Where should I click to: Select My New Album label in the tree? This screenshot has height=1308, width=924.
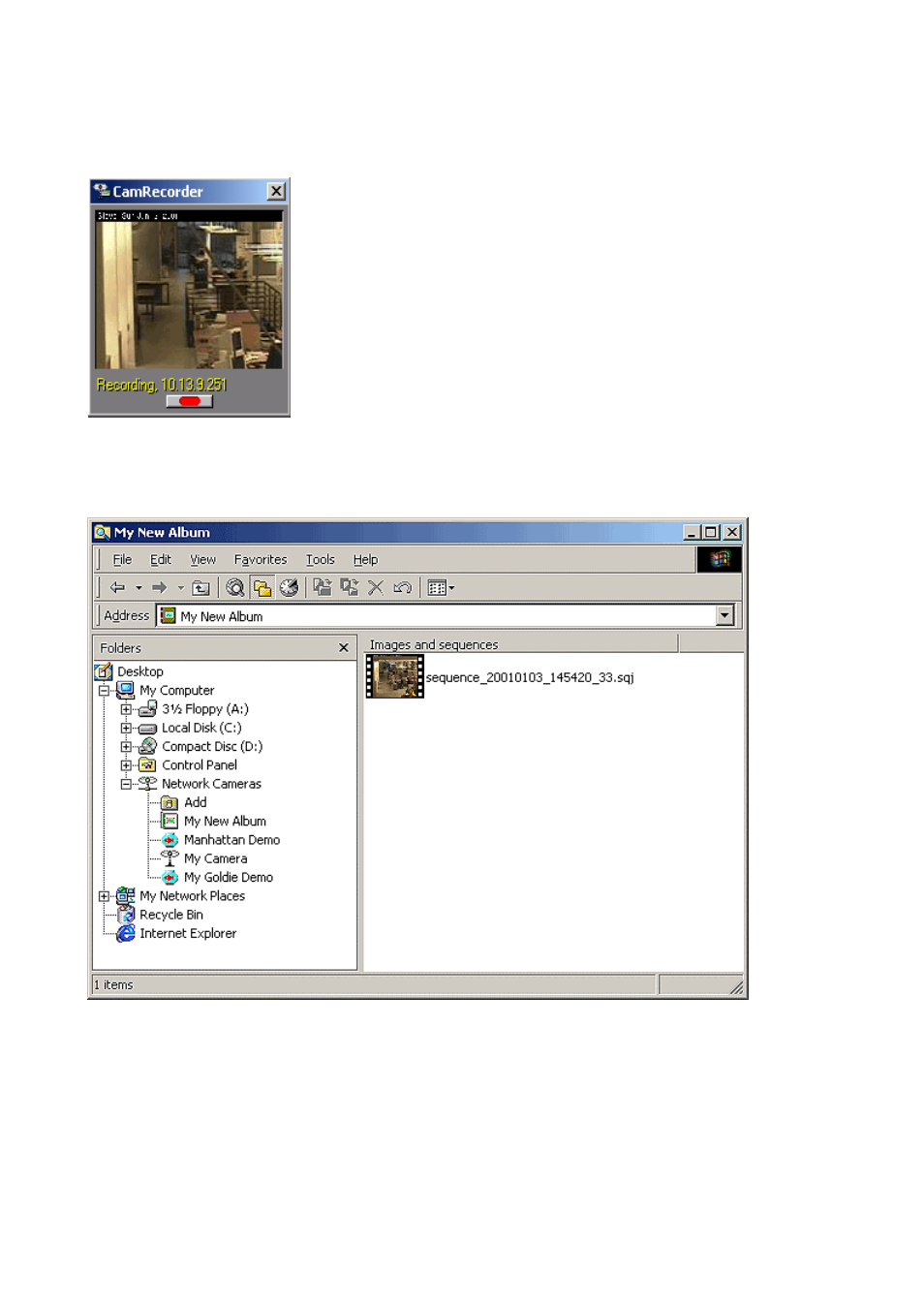(225, 822)
